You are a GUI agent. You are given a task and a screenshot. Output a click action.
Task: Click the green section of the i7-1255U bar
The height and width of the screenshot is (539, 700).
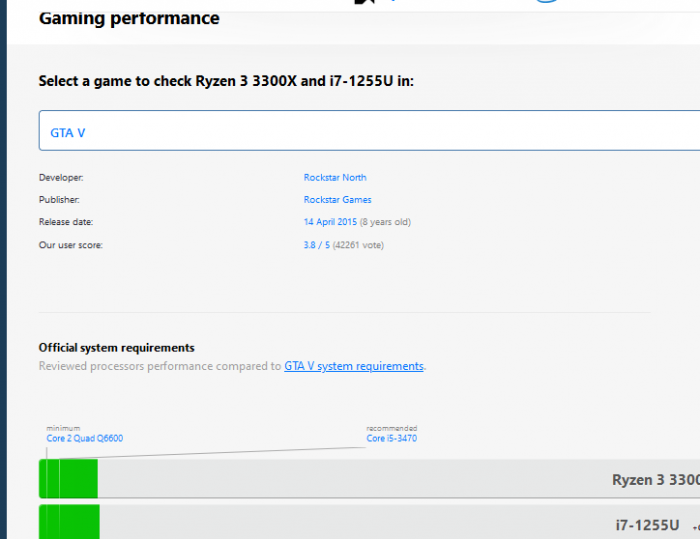(69, 523)
